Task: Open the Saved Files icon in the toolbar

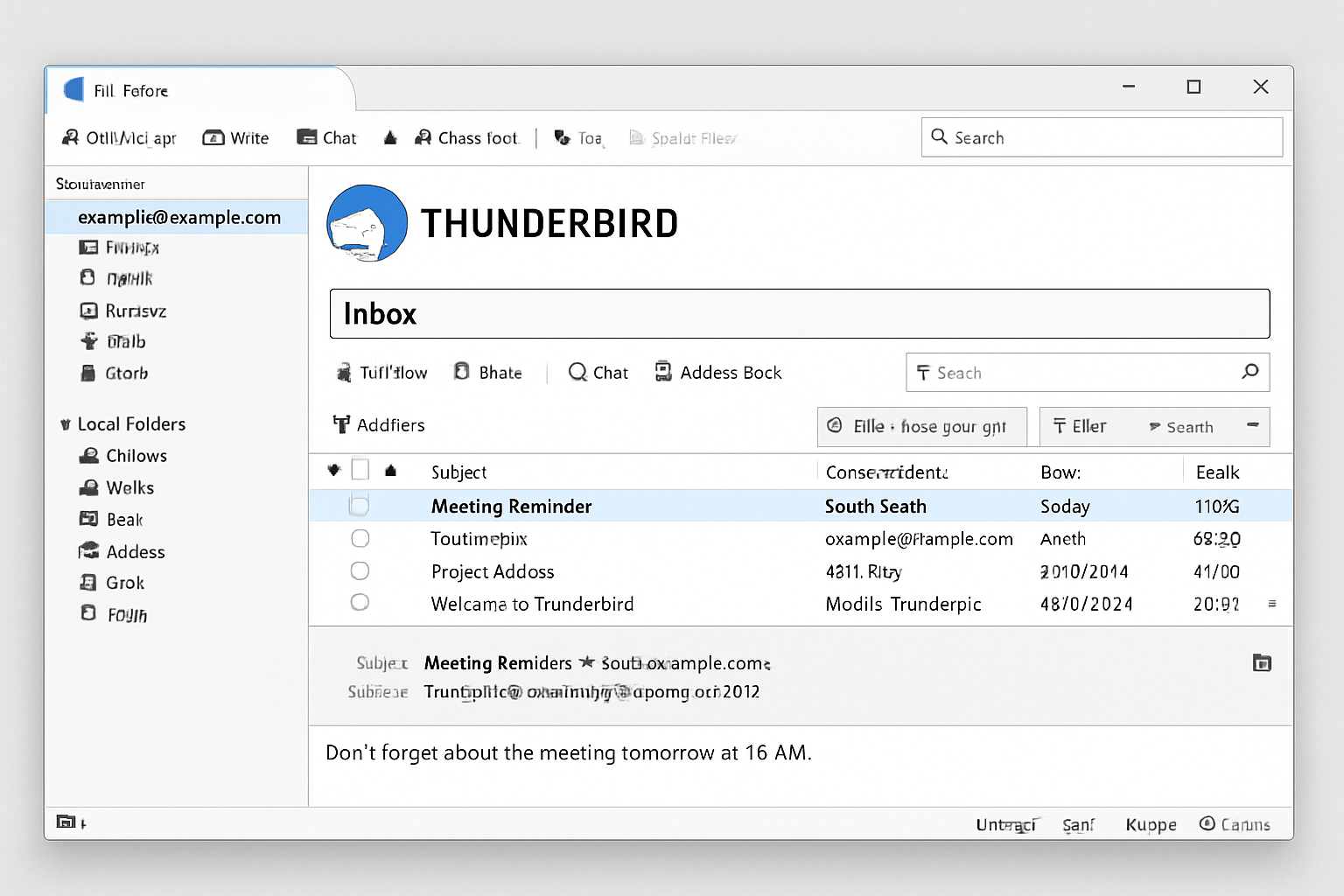Action: [636, 137]
